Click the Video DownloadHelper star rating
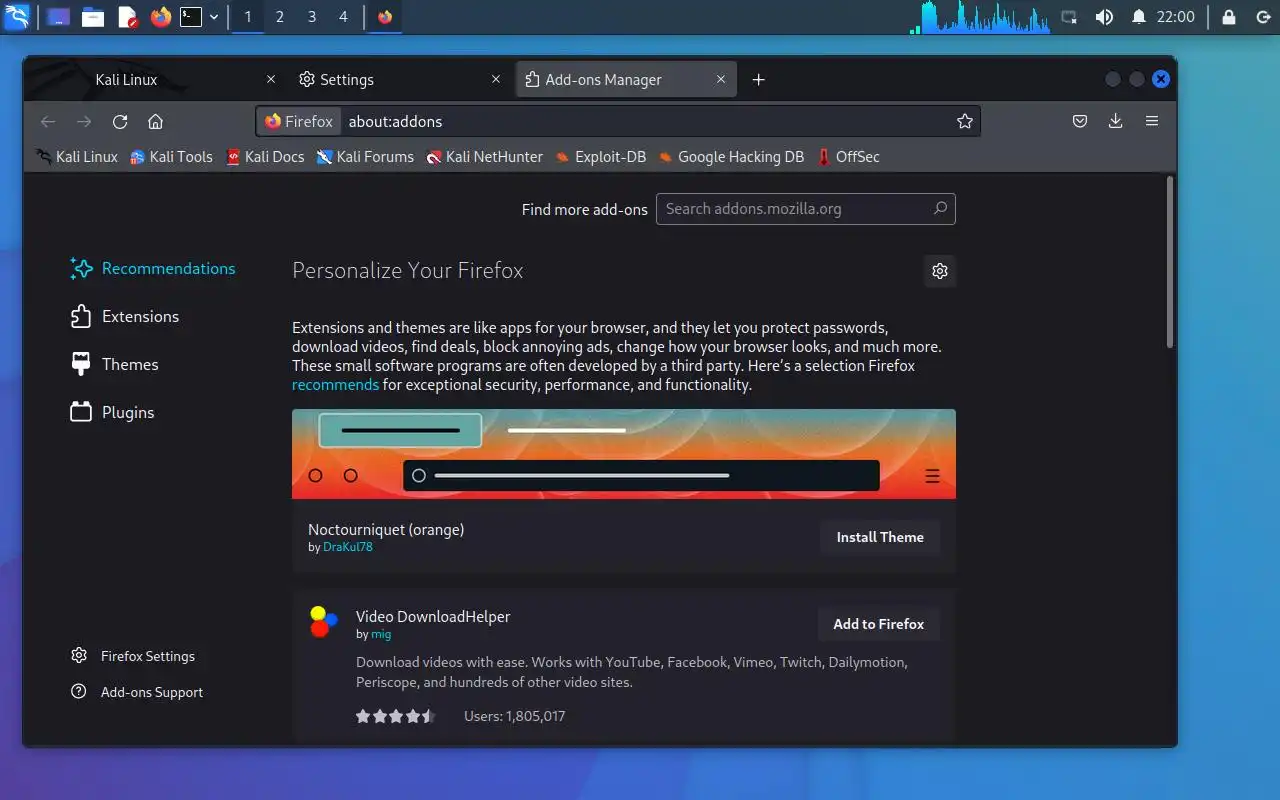This screenshot has width=1280, height=800. [x=396, y=716]
